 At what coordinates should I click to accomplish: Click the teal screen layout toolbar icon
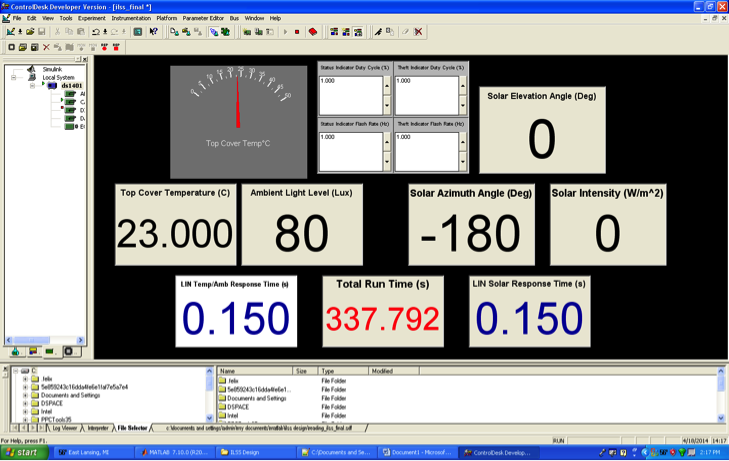coord(138,32)
